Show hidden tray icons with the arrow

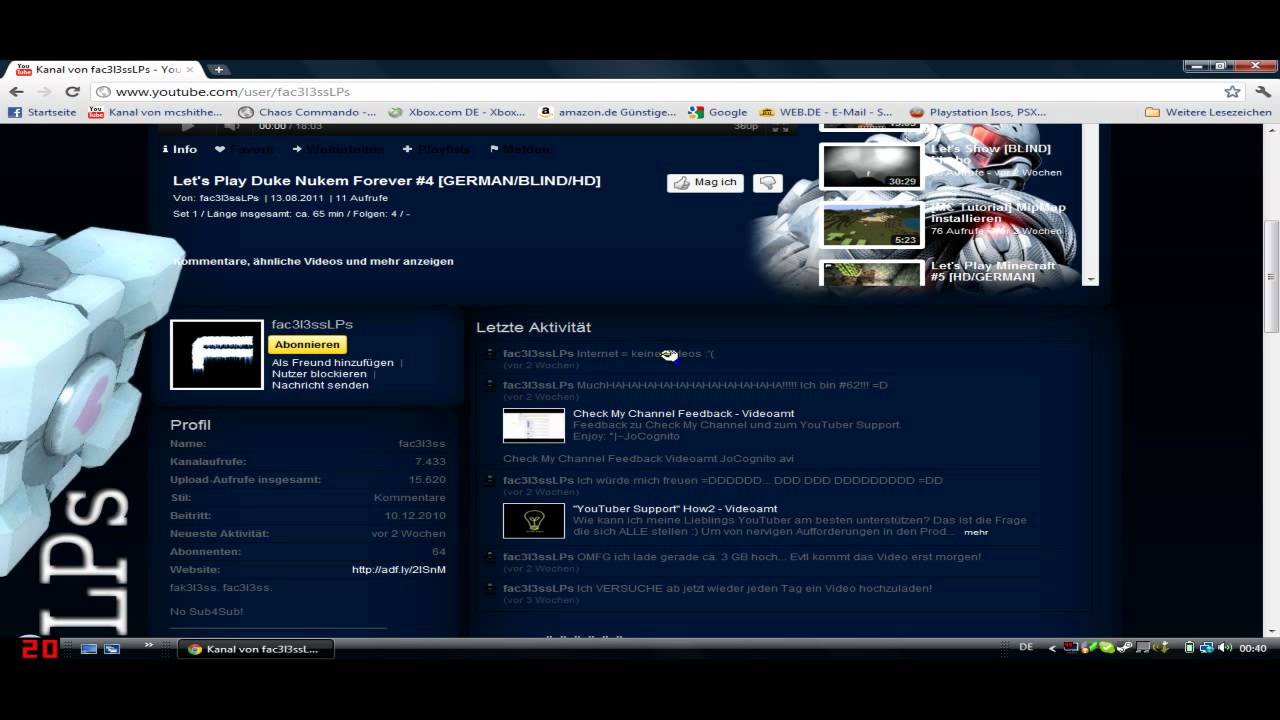(x=1052, y=649)
